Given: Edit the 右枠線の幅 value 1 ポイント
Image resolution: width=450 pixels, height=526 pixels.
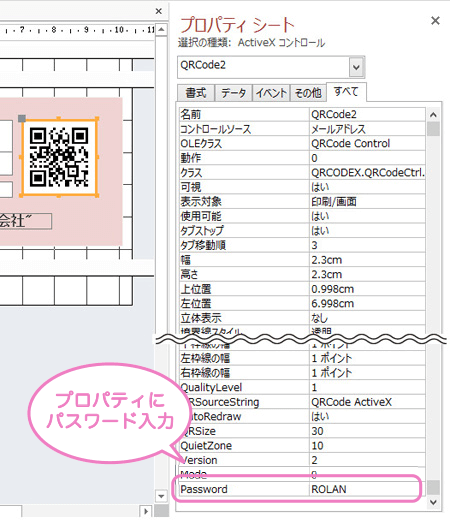Looking at the screenshot, I should click(x=367, y=373).
